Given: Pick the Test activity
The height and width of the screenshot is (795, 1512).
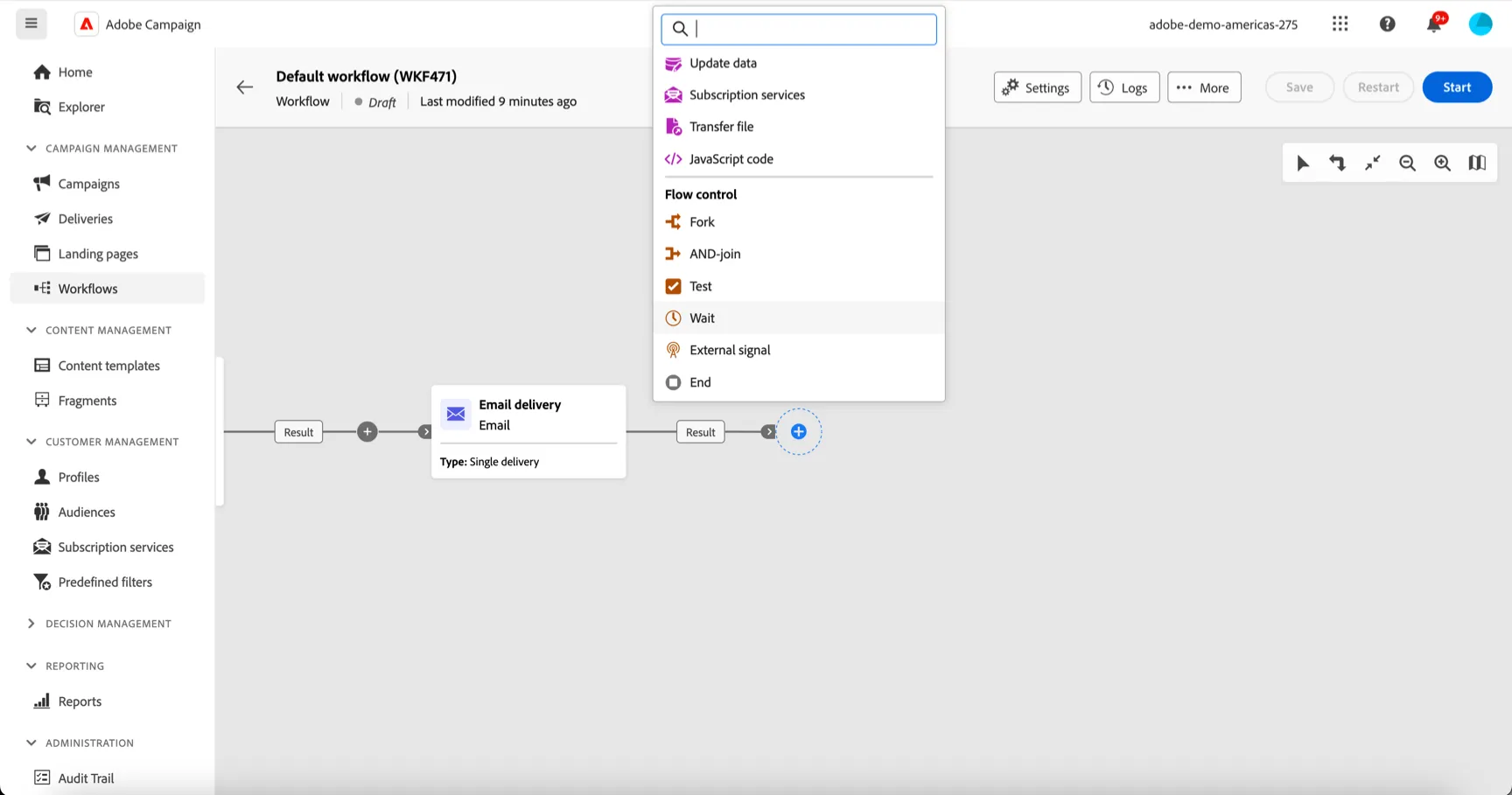Looking at the screenshot, I should point(799,286).
